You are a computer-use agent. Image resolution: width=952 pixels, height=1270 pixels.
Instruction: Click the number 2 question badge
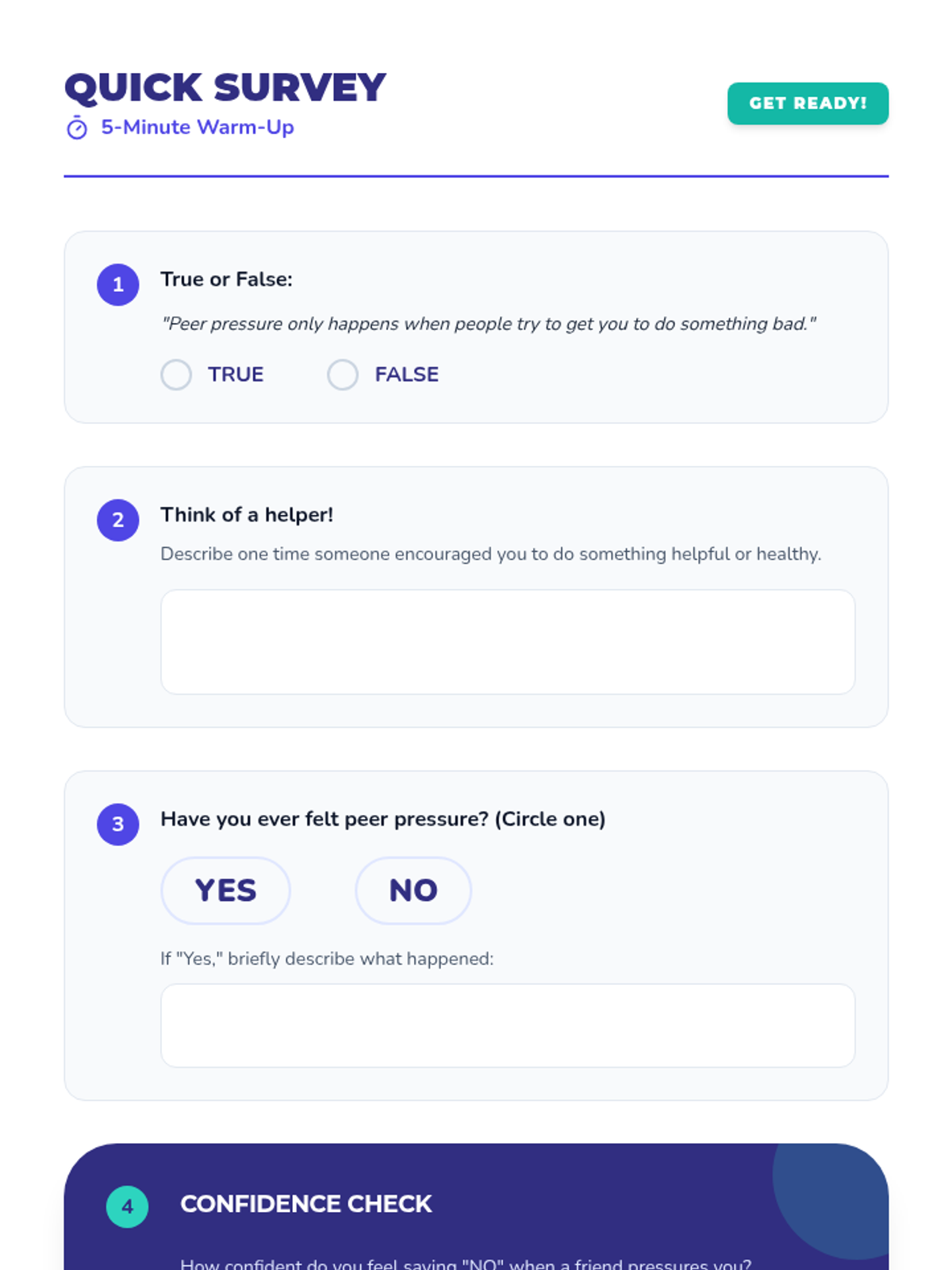tap(118, 520)
